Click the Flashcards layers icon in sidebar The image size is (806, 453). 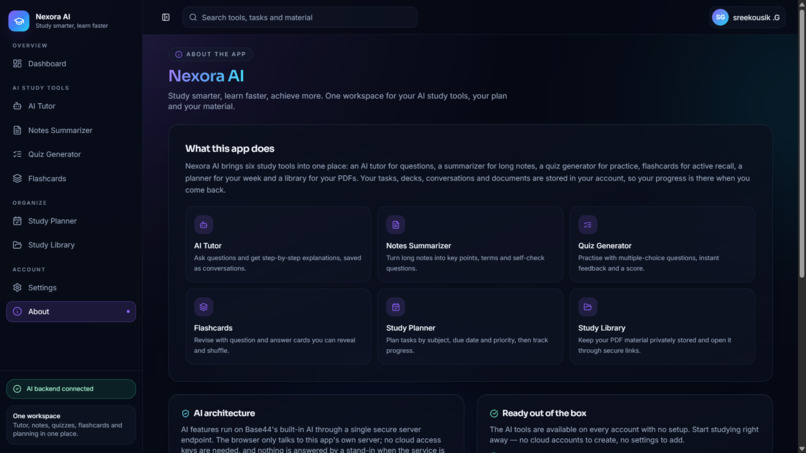pyautogui.click(x=17, y=178)
